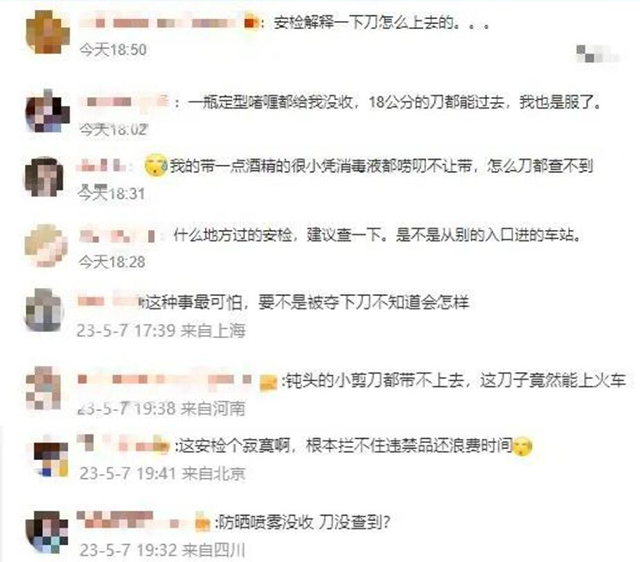This screenshot has width=640, height=562.
Task: Click the timestamp 23-5-7 17:39 来自上海
Action: 161,330
